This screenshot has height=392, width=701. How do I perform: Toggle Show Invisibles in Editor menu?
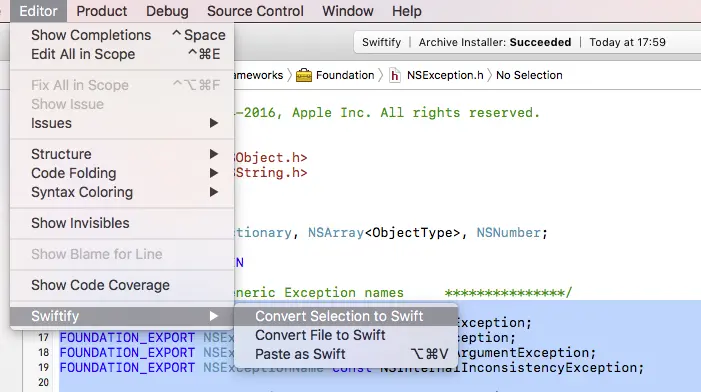click(122, 223)
